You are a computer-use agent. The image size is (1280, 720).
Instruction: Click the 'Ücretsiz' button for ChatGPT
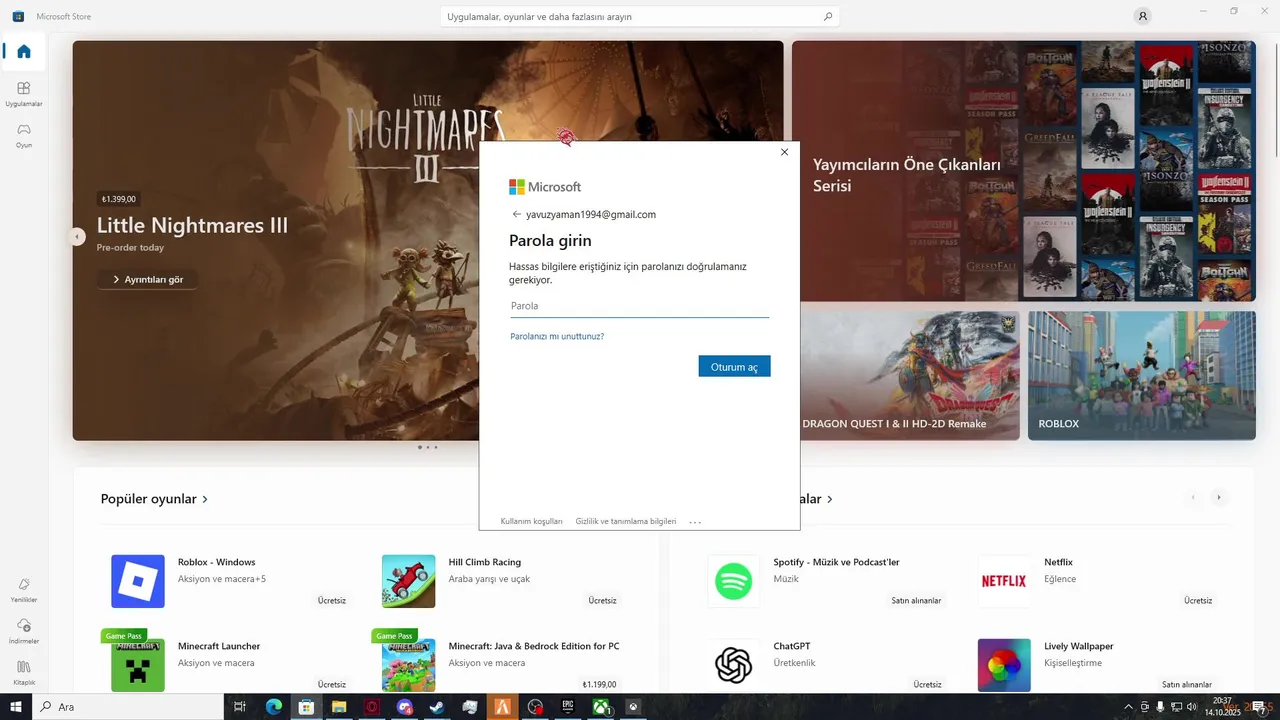927,684
